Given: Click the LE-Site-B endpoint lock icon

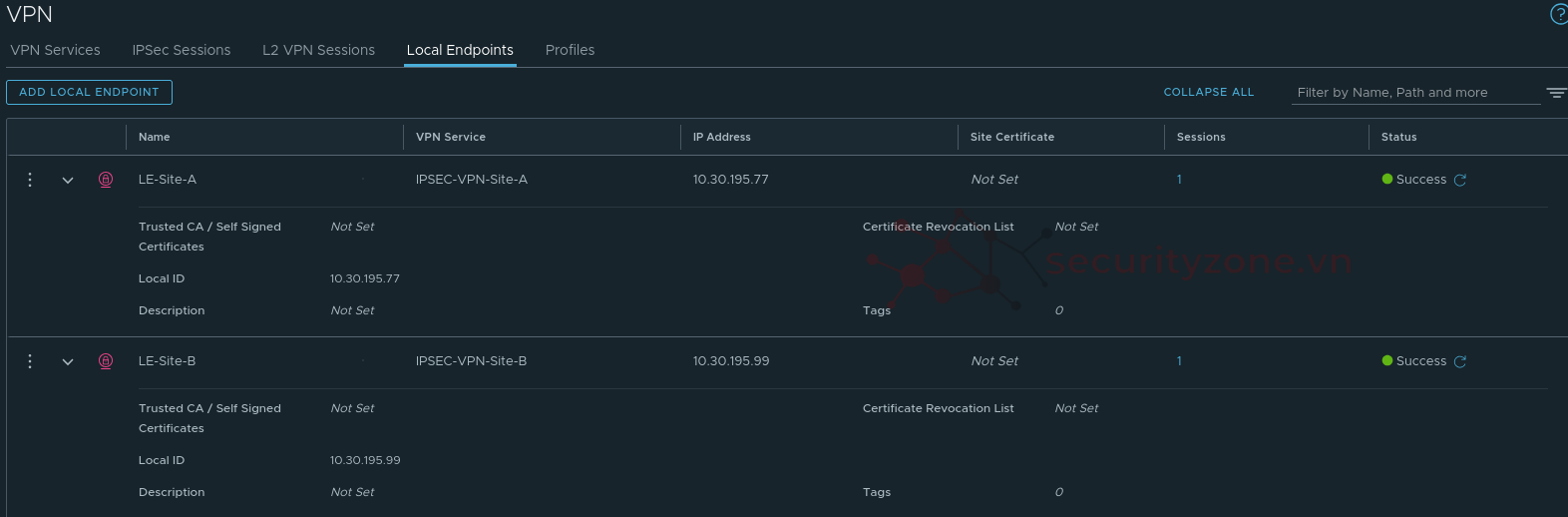Looking at the screenshot, I should [x=106, y=361].
